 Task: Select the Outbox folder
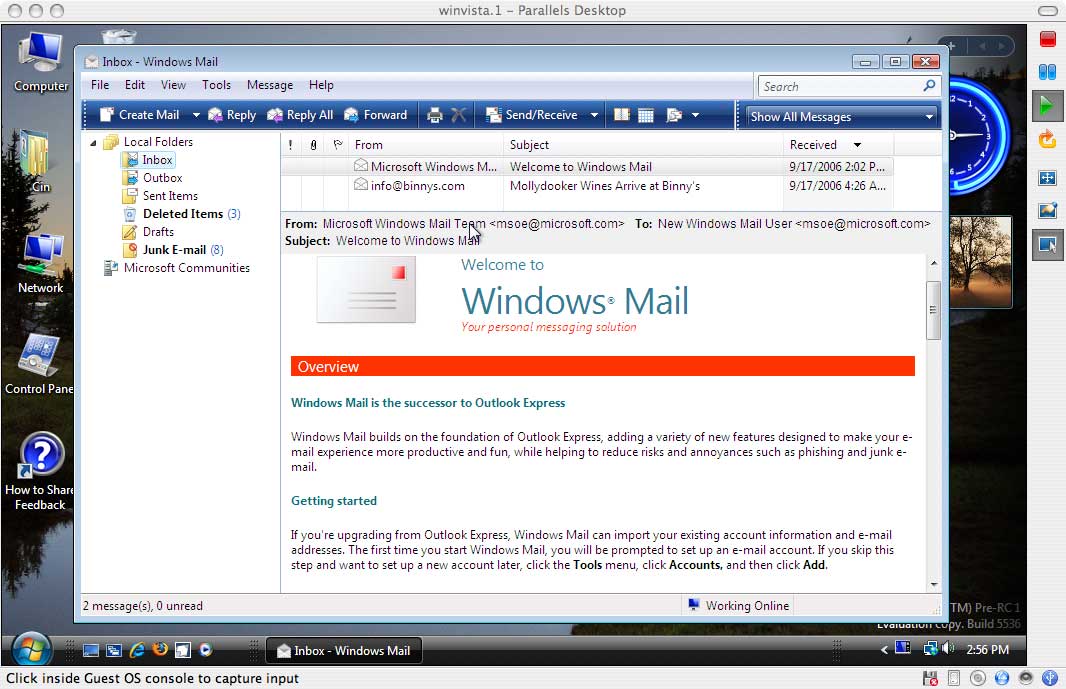point(162,178)
